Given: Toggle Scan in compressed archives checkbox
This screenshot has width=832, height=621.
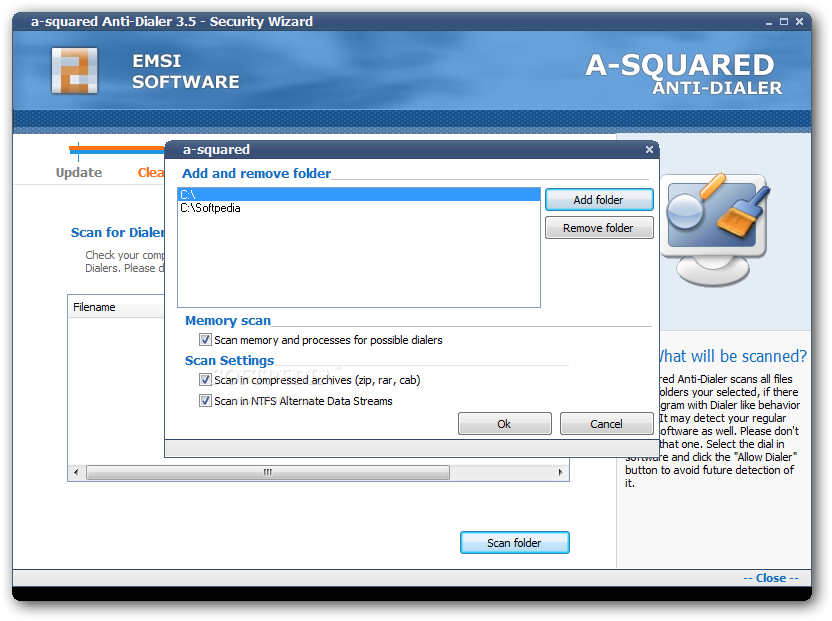Looking at the screenshot, I should [x=205, y=380].
